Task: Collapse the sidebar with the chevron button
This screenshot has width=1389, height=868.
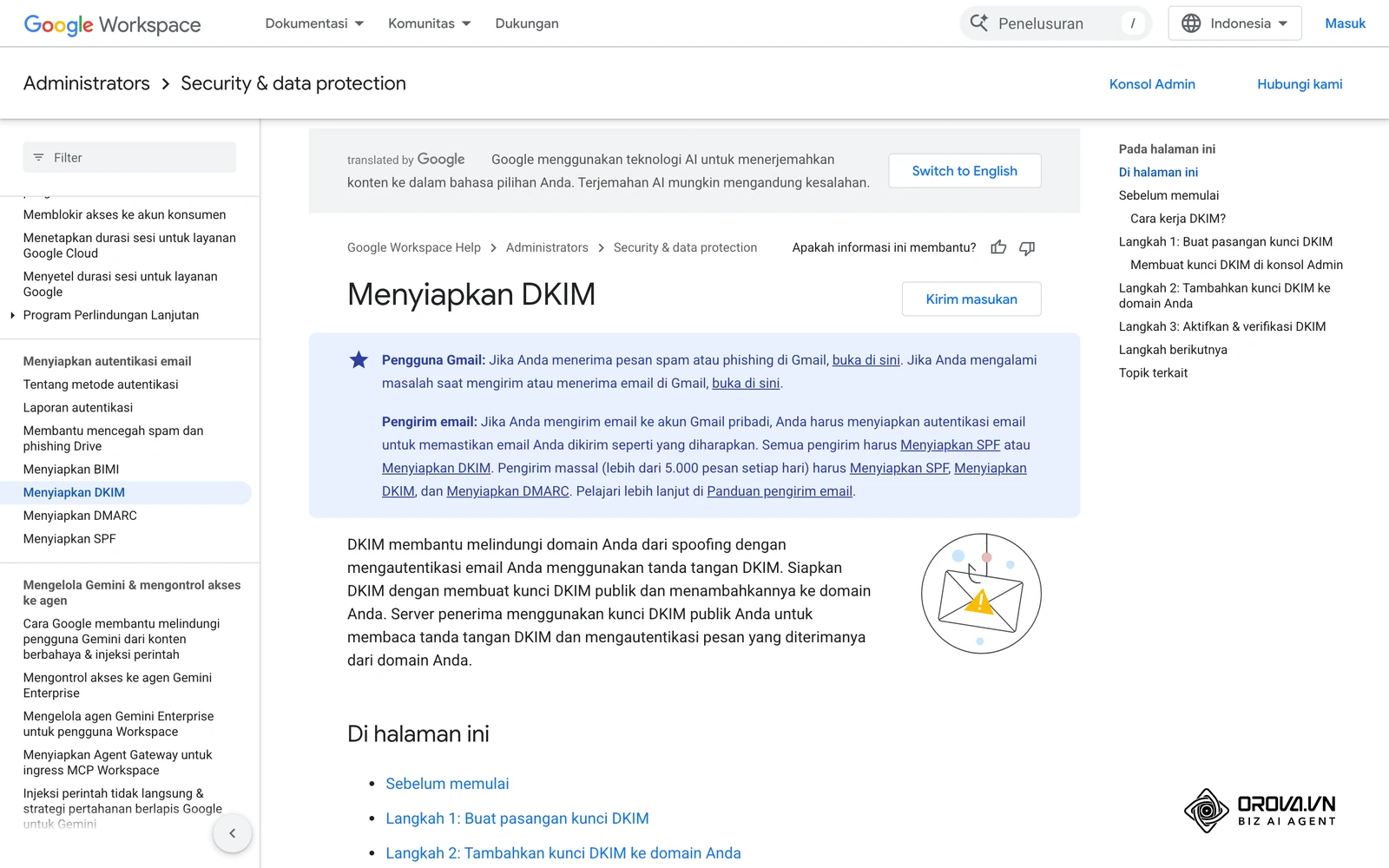Action: click(x=232, y=833)
